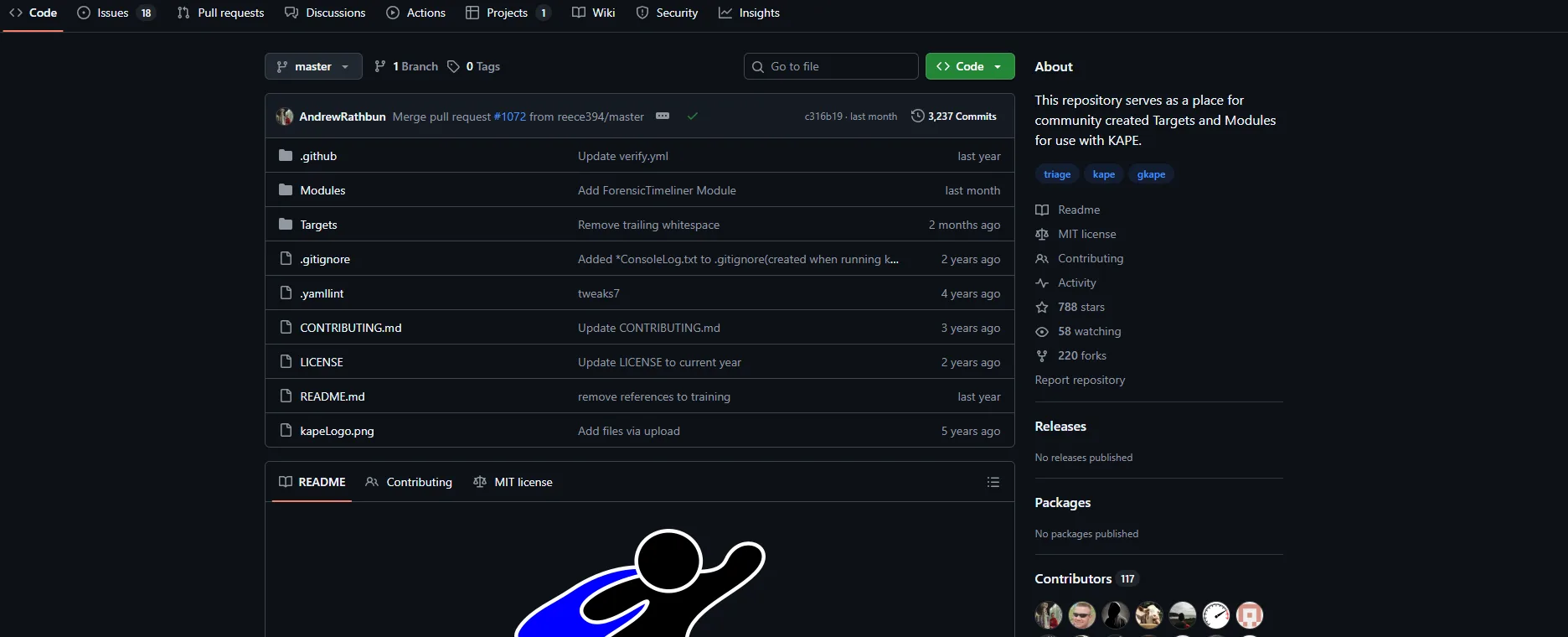Click the triage topic tag
The height and width of the screenshot is (637, 1568).
[x=1057, y=174]
